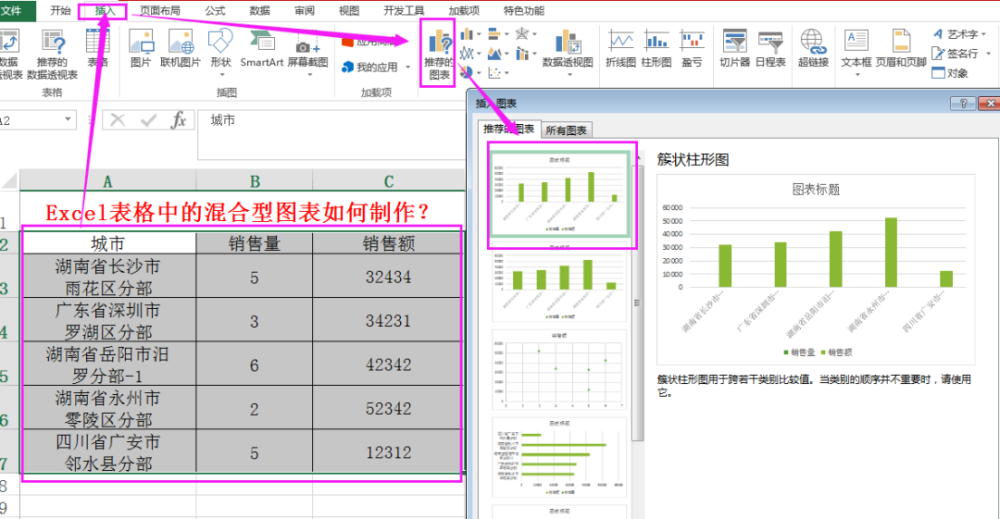The image size is (1000, 519).
Task: Switch to the 数据 ribbon tab
Action: pyautogui.click(x=260, y=11)
